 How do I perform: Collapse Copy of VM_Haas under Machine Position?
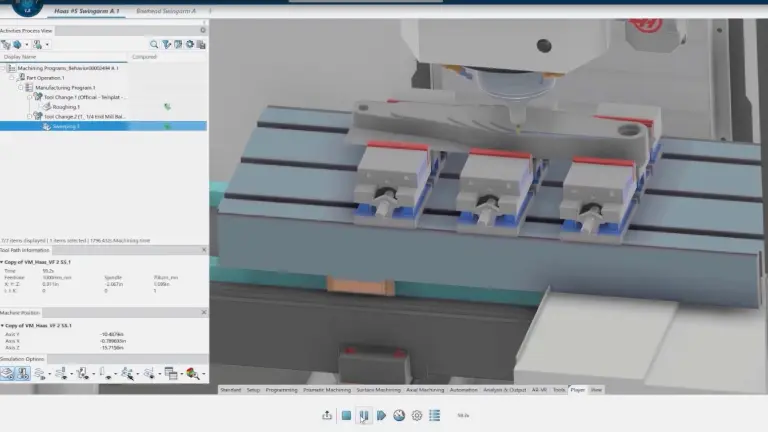(x=2, y=326)
